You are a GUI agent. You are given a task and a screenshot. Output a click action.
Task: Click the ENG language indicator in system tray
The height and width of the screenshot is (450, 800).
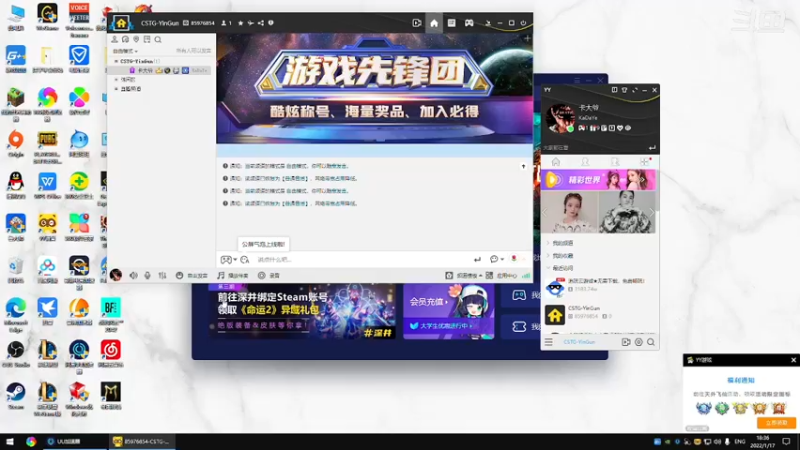point(739,441)
